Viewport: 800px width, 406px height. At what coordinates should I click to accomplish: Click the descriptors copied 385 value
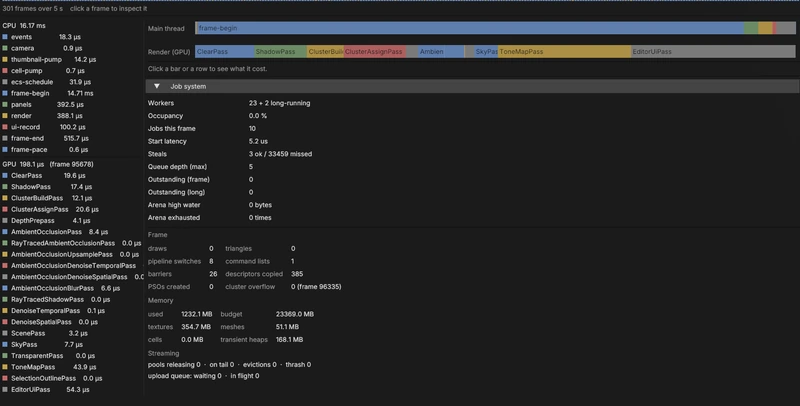[x=297, y=274]
